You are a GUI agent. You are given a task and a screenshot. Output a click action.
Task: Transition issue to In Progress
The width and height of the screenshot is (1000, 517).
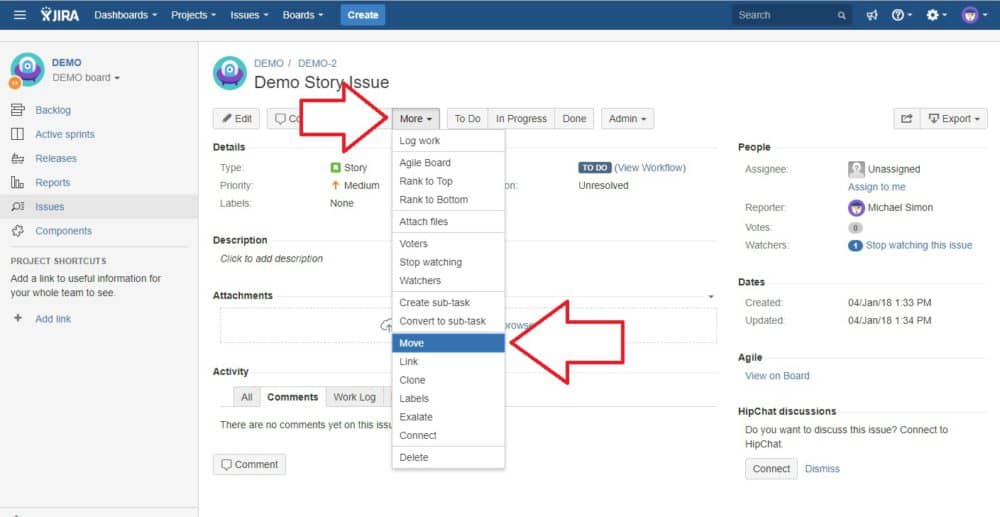521,119
